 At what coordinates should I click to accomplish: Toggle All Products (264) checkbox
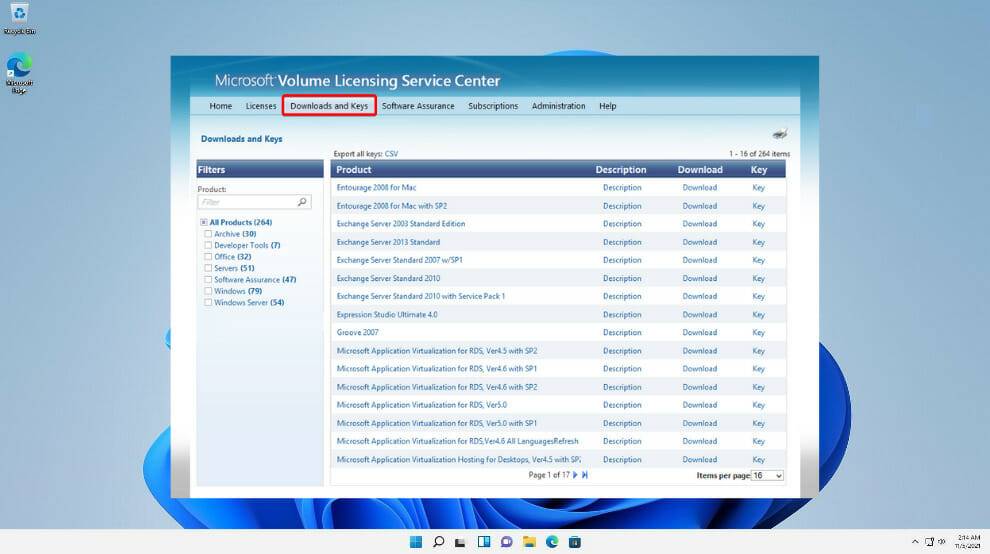pyautogui.click(x=204, y=222)
